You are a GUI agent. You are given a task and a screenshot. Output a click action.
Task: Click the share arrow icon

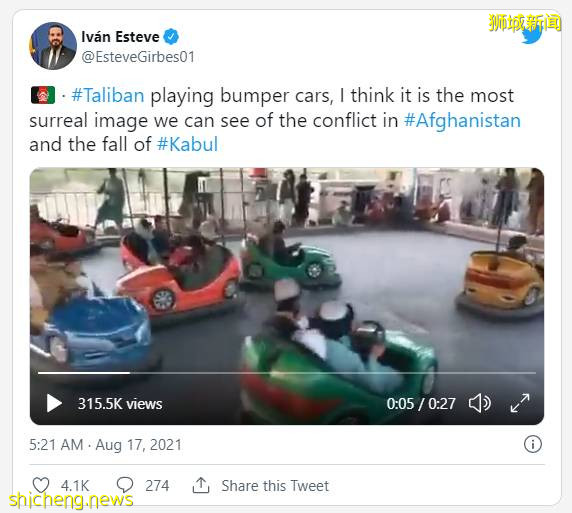201,485
